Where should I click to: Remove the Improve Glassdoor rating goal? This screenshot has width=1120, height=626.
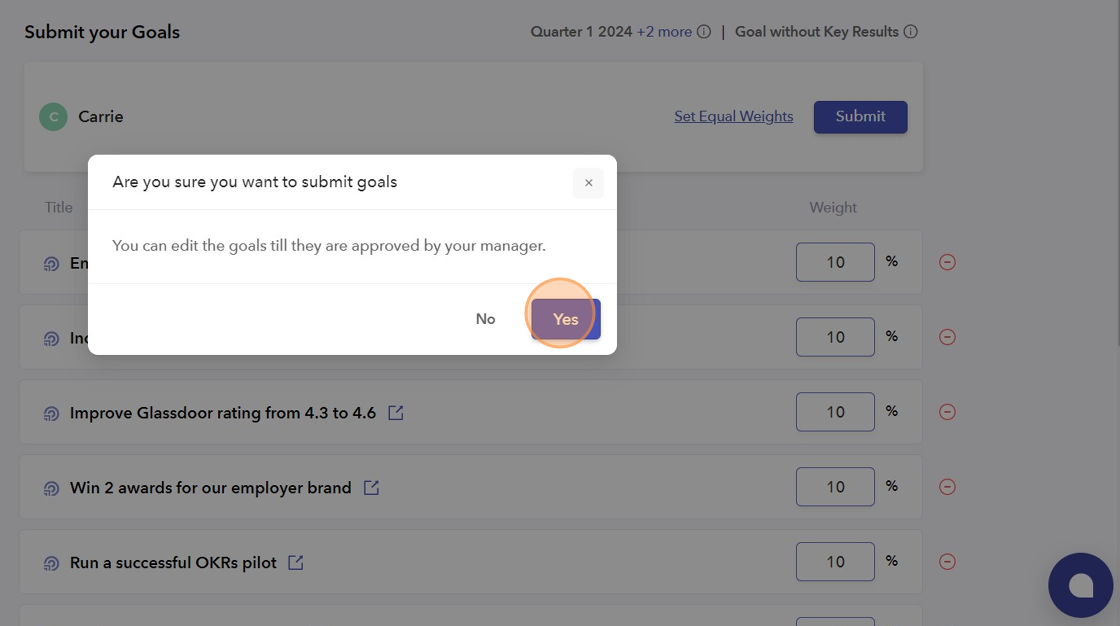(x=947, y=412)
